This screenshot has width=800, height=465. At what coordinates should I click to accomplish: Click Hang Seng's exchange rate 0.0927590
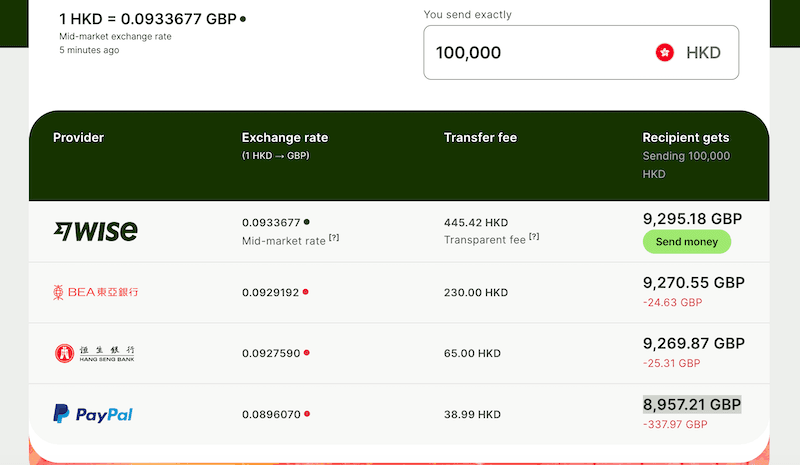pyautogui.click(x=271, y=353)
